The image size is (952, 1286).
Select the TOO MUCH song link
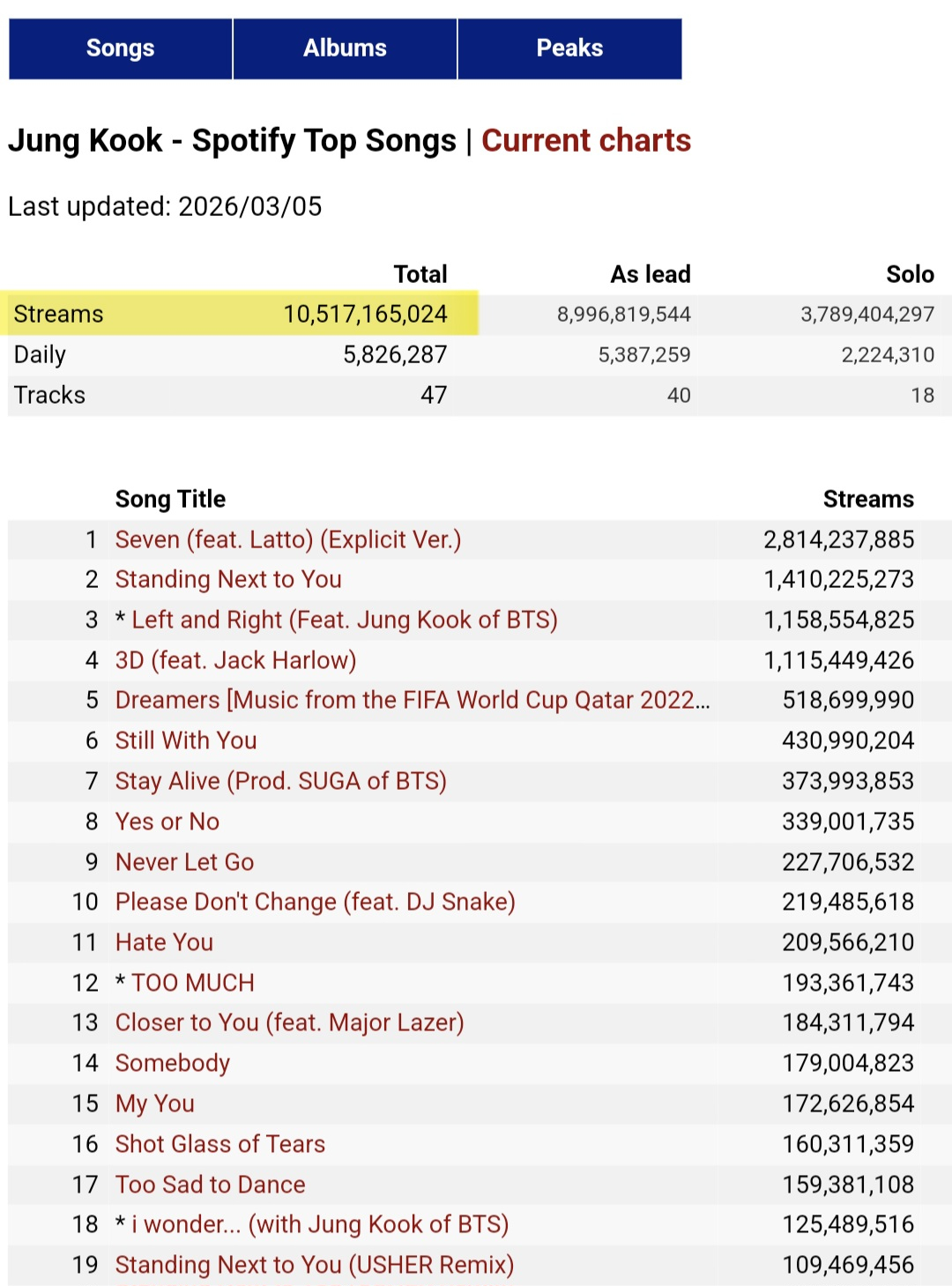[x=193, y=983]
